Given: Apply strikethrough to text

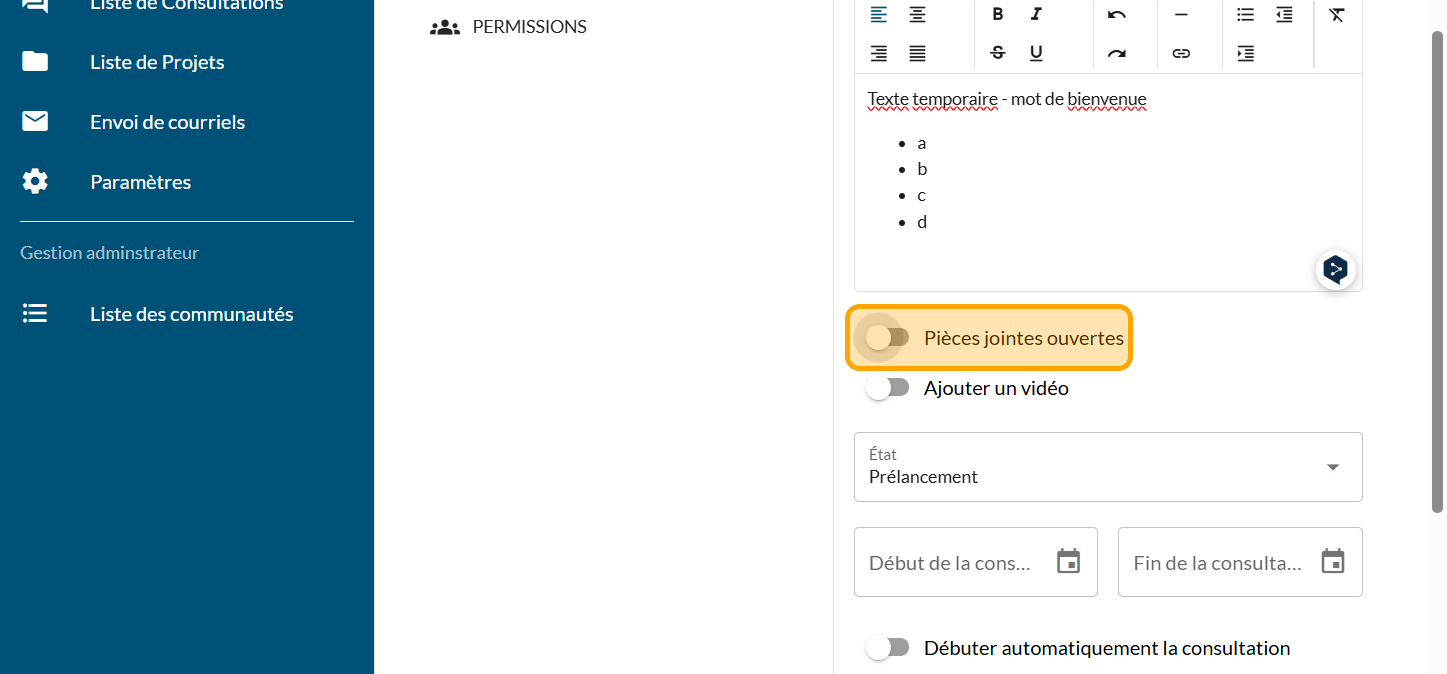Looking at the screenshot, I should click(x=997, y=53).
